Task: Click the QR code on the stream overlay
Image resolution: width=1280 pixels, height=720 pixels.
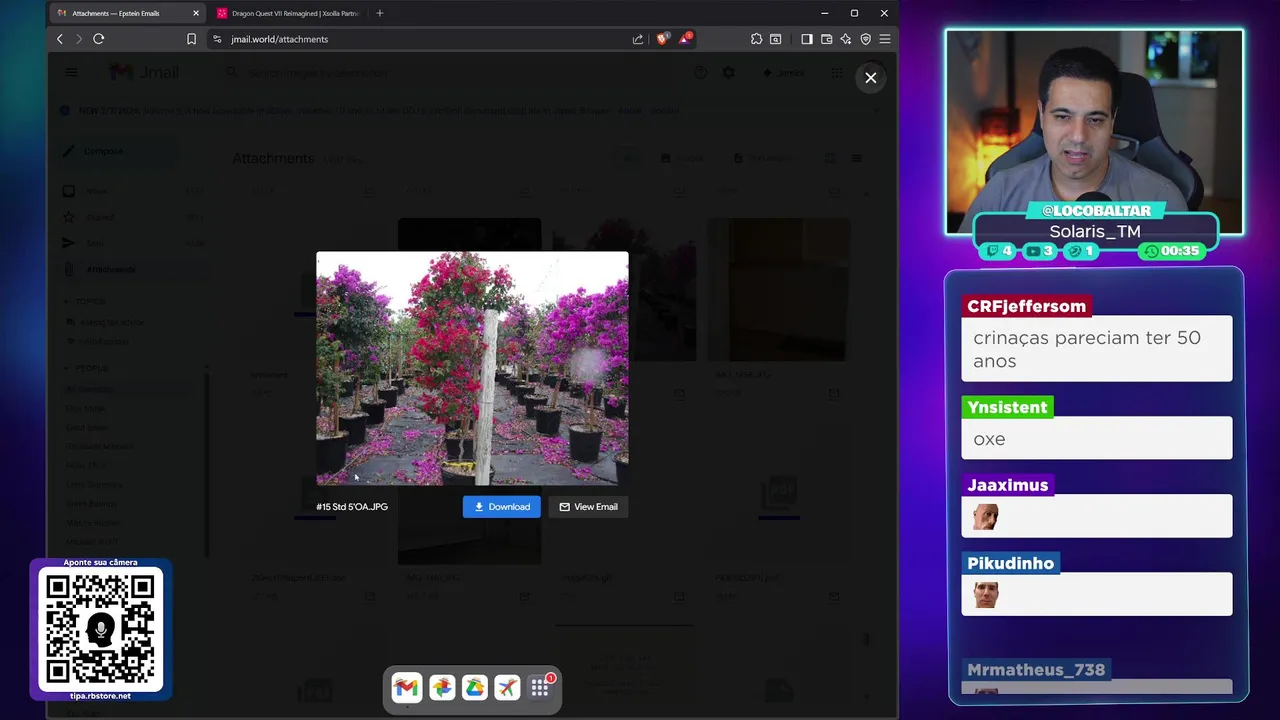Action: (100, 630)
